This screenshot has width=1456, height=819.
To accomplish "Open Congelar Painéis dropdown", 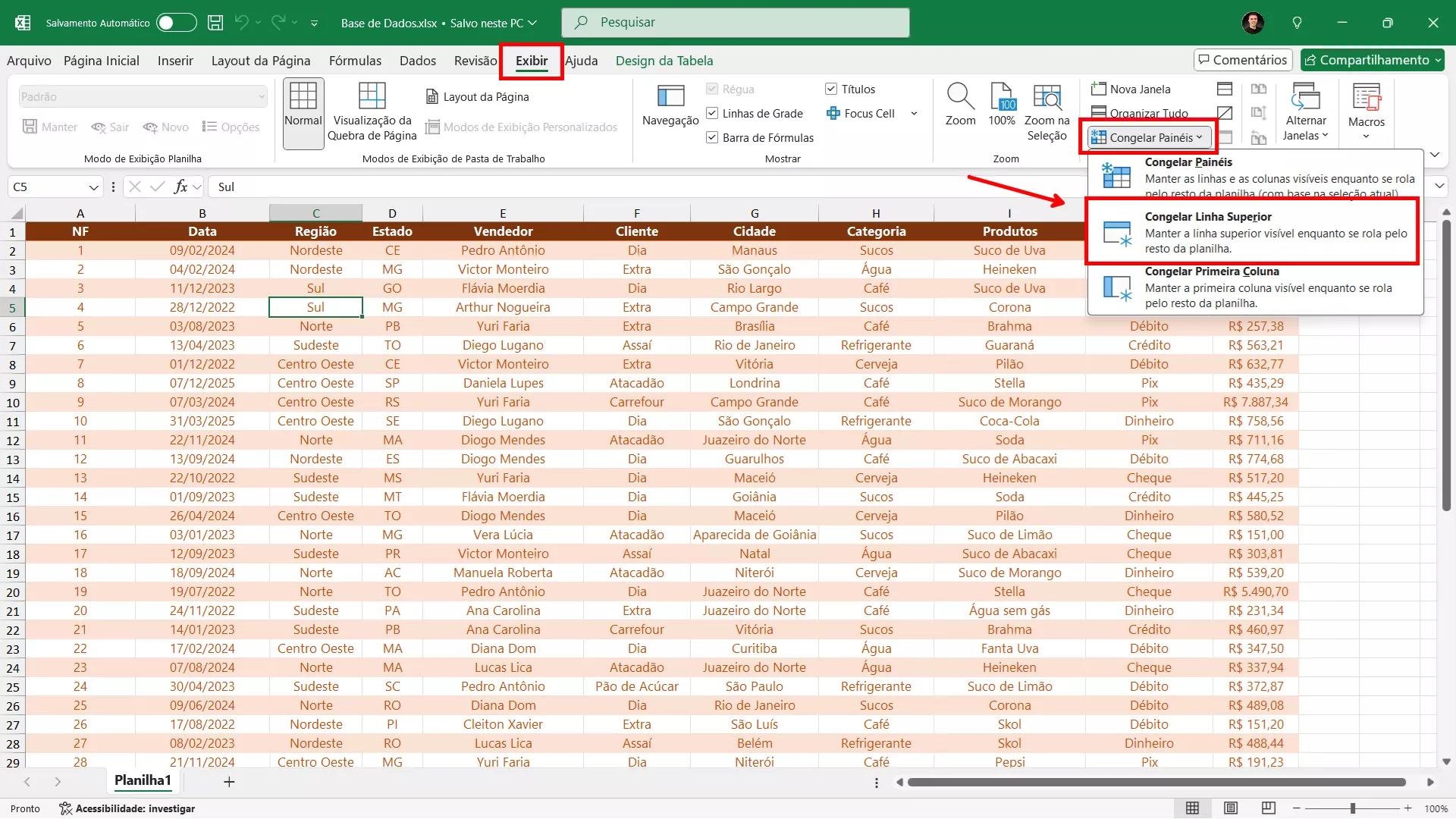I will pos(1148,138).
